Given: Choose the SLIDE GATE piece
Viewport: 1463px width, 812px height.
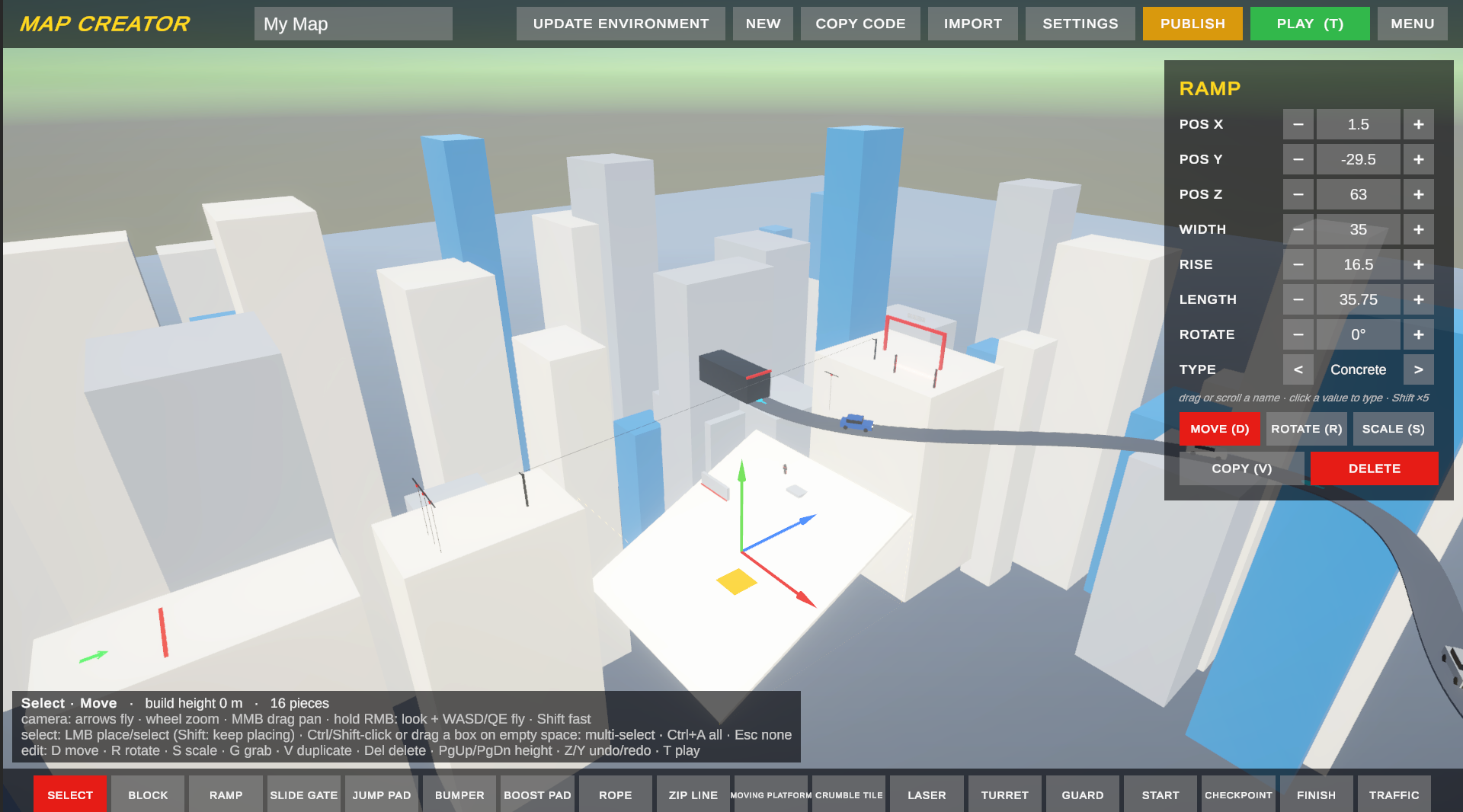Looking at the screenshot, I should [x=303, y=794].
